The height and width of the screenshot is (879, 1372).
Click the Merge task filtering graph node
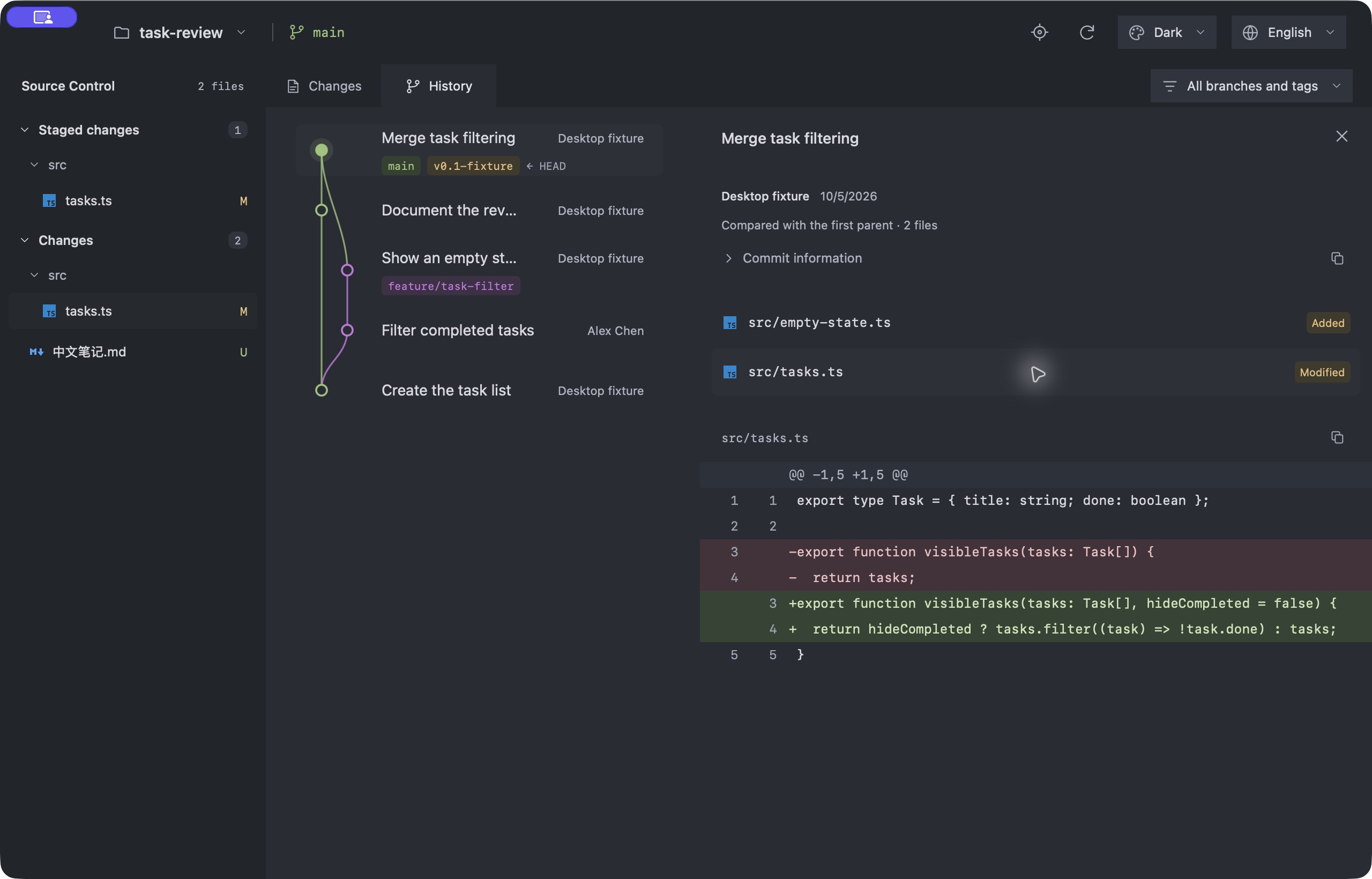click(322, 150)
